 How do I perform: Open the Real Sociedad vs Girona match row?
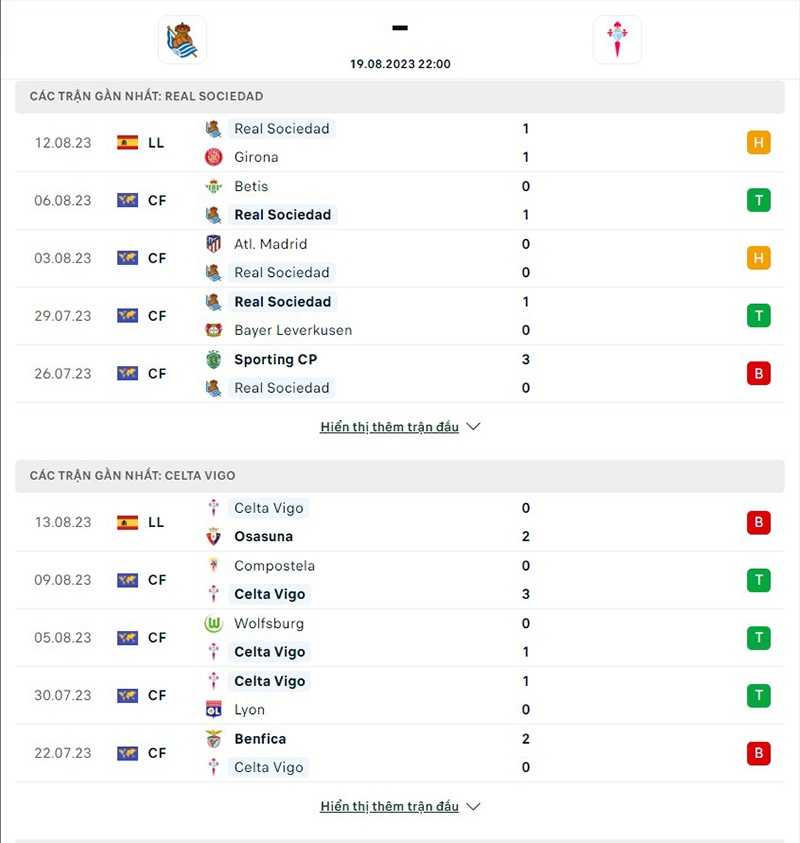[400, 143]
